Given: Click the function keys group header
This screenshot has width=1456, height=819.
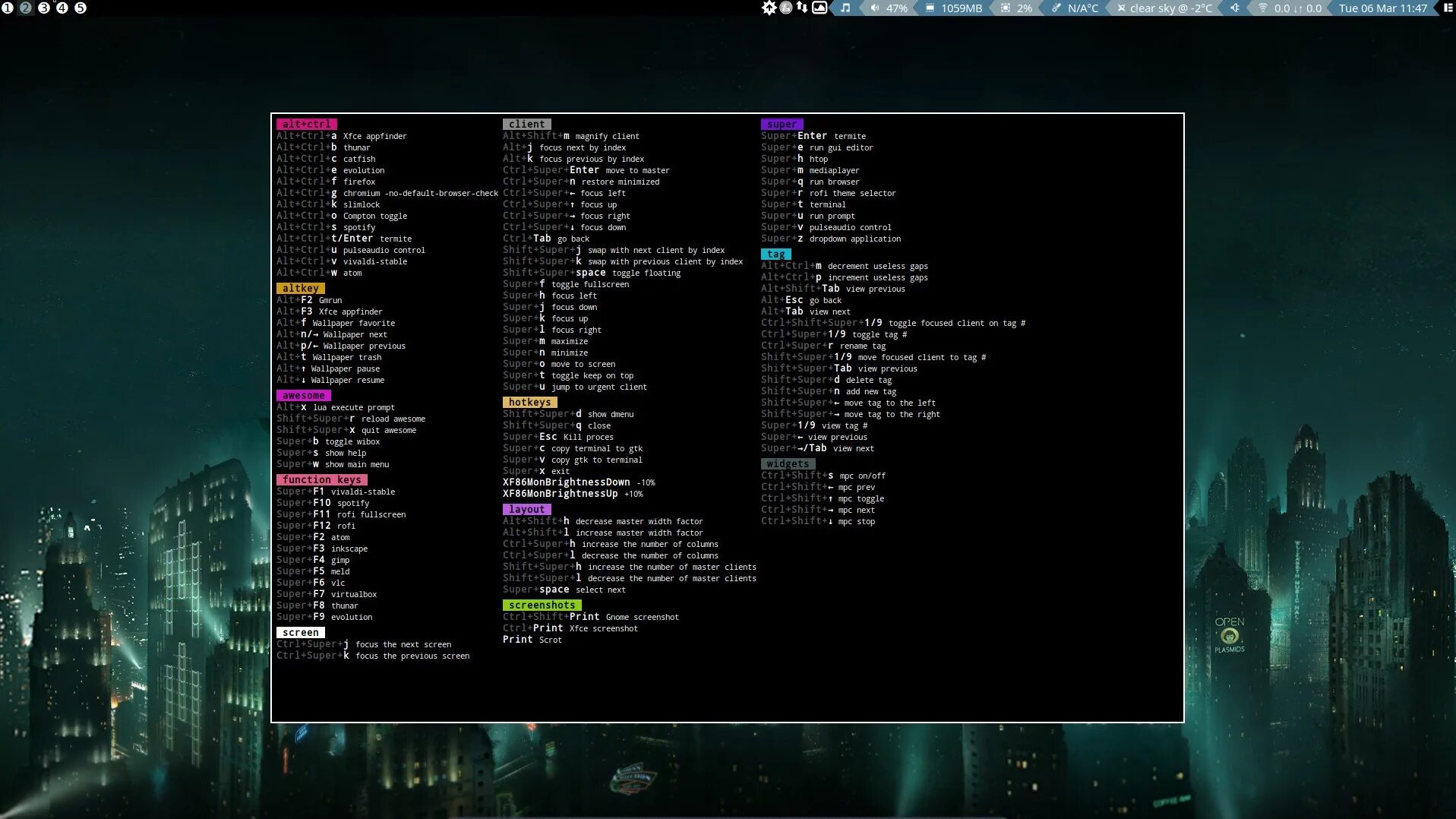Looking at the screenshot, I should (x=322, y=480).
